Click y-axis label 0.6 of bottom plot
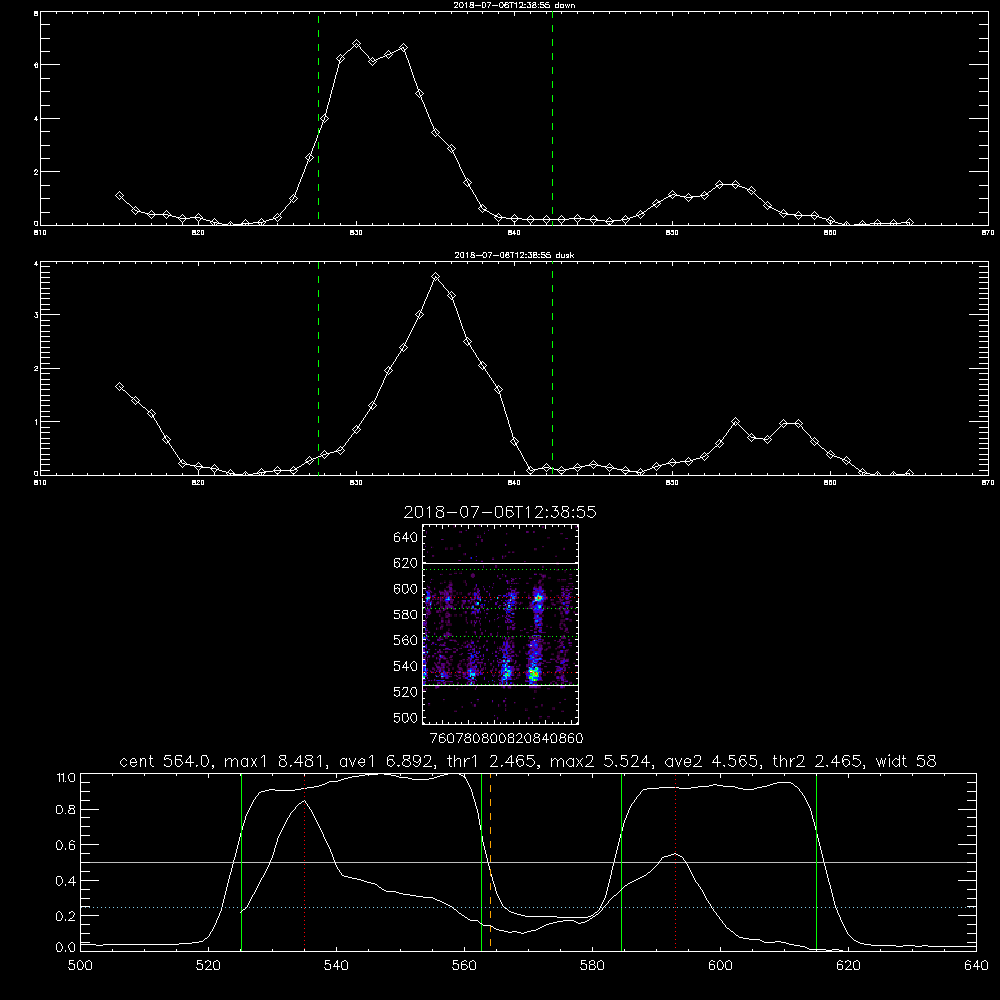 (x=66, y=845)
